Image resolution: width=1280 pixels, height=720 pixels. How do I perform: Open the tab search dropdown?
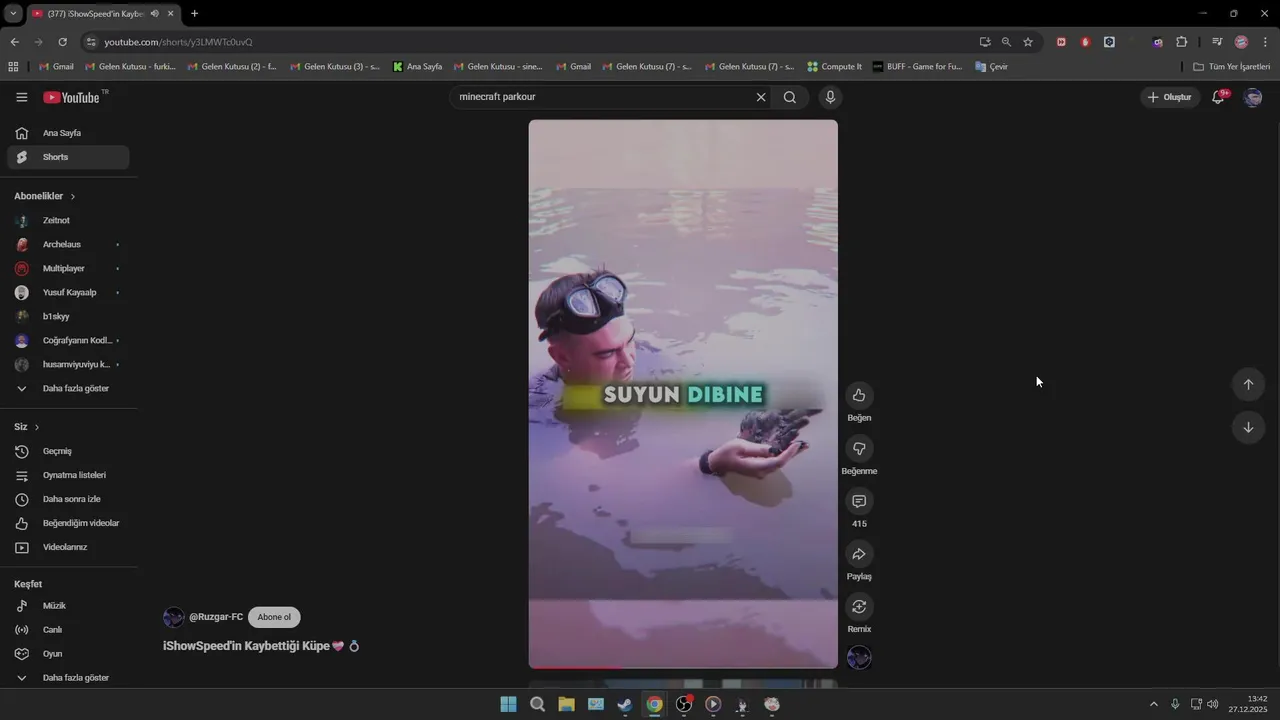[13, 13]
